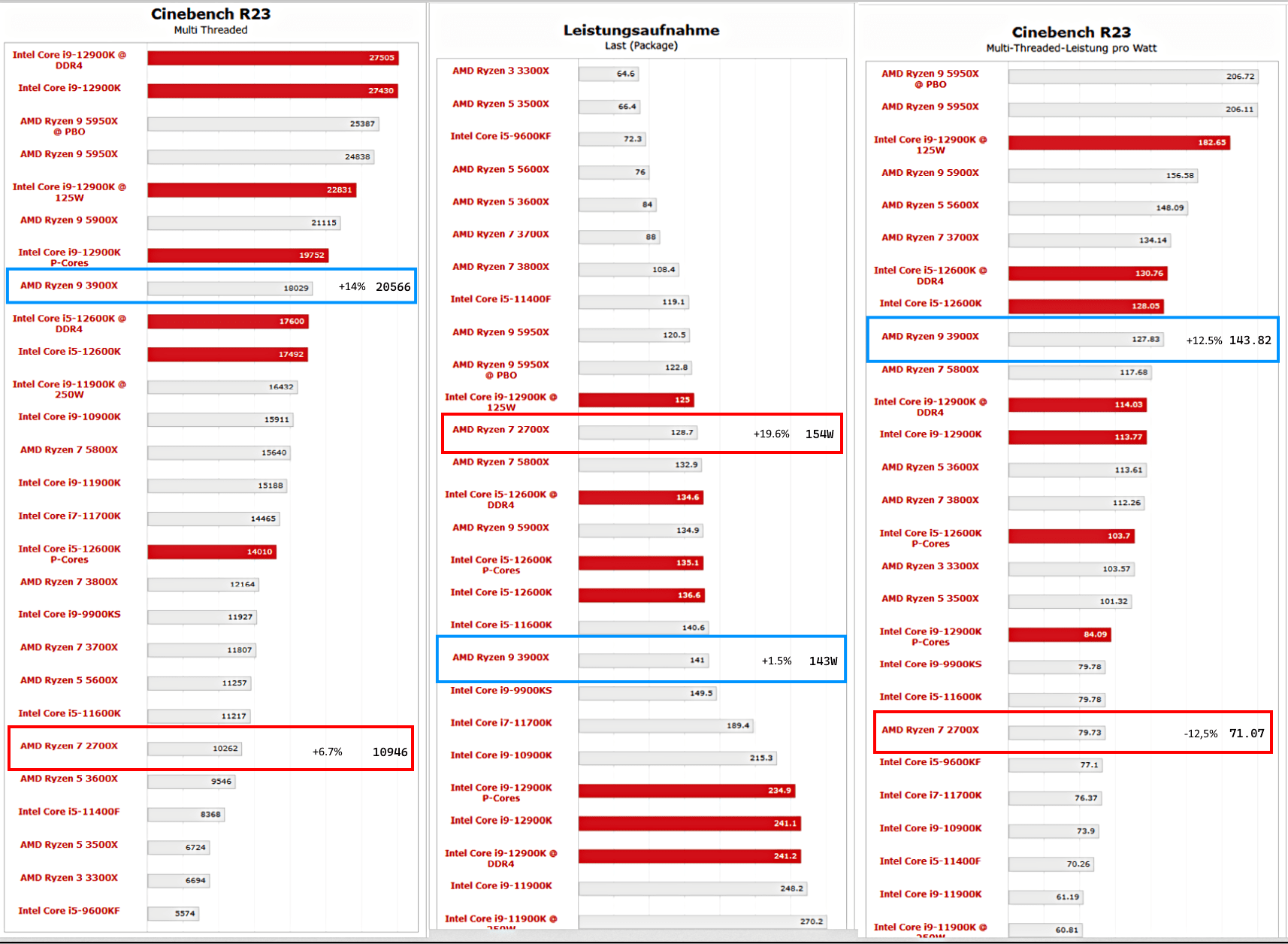Select the red bar with value 22831

coord(252,190)
